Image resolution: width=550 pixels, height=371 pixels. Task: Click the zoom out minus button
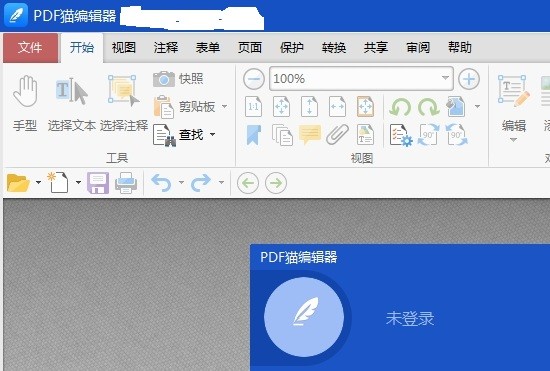click(254, 79)
